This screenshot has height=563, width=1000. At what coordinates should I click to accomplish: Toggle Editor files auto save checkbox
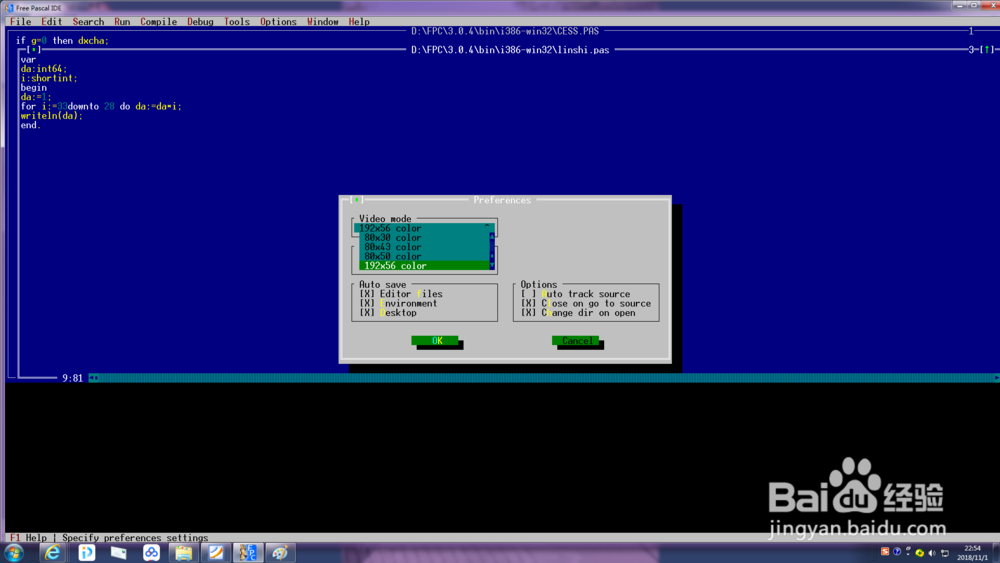(367, 294)
